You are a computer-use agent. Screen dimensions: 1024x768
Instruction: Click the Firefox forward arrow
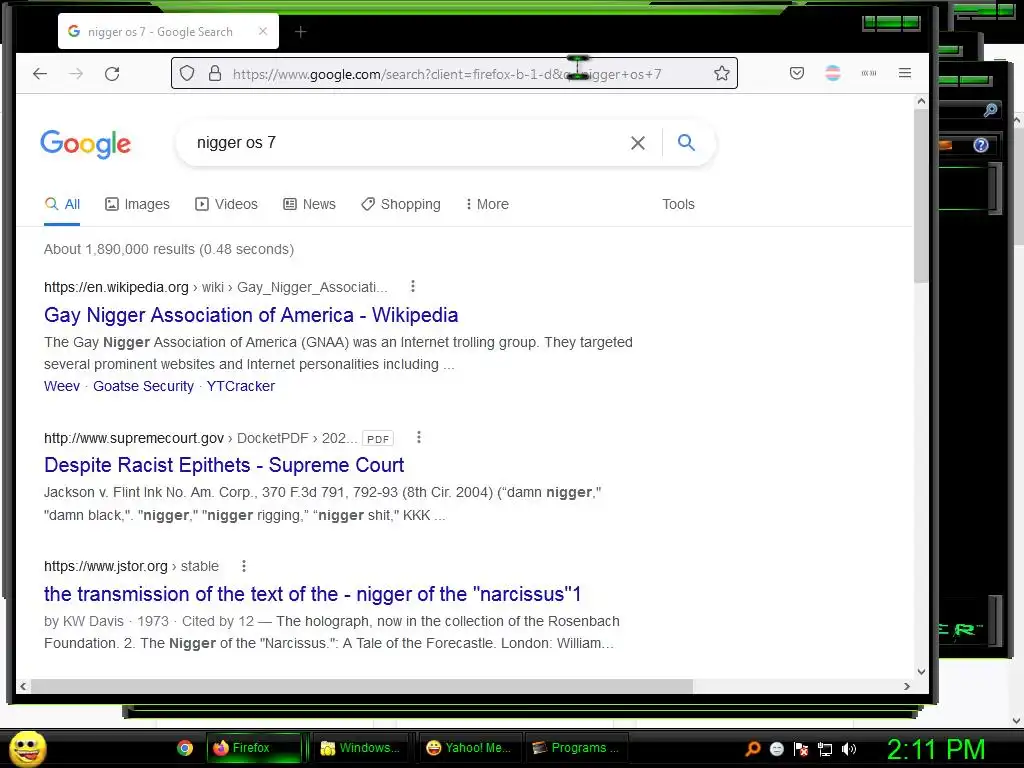coord(76,74)
